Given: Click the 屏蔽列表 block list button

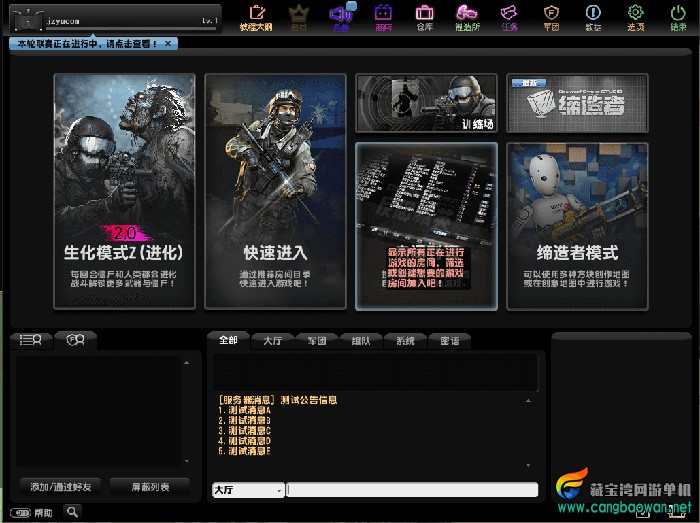Looking at the screenshot, I should [x=151, y=486].
